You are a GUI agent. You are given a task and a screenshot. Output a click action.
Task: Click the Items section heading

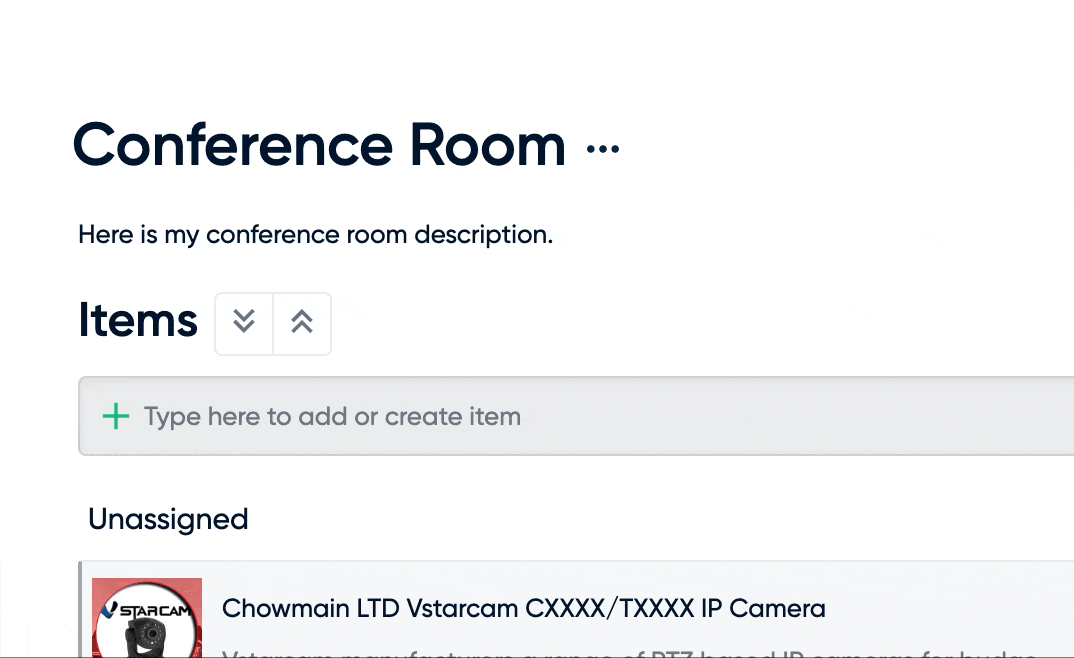pos(138,320)
